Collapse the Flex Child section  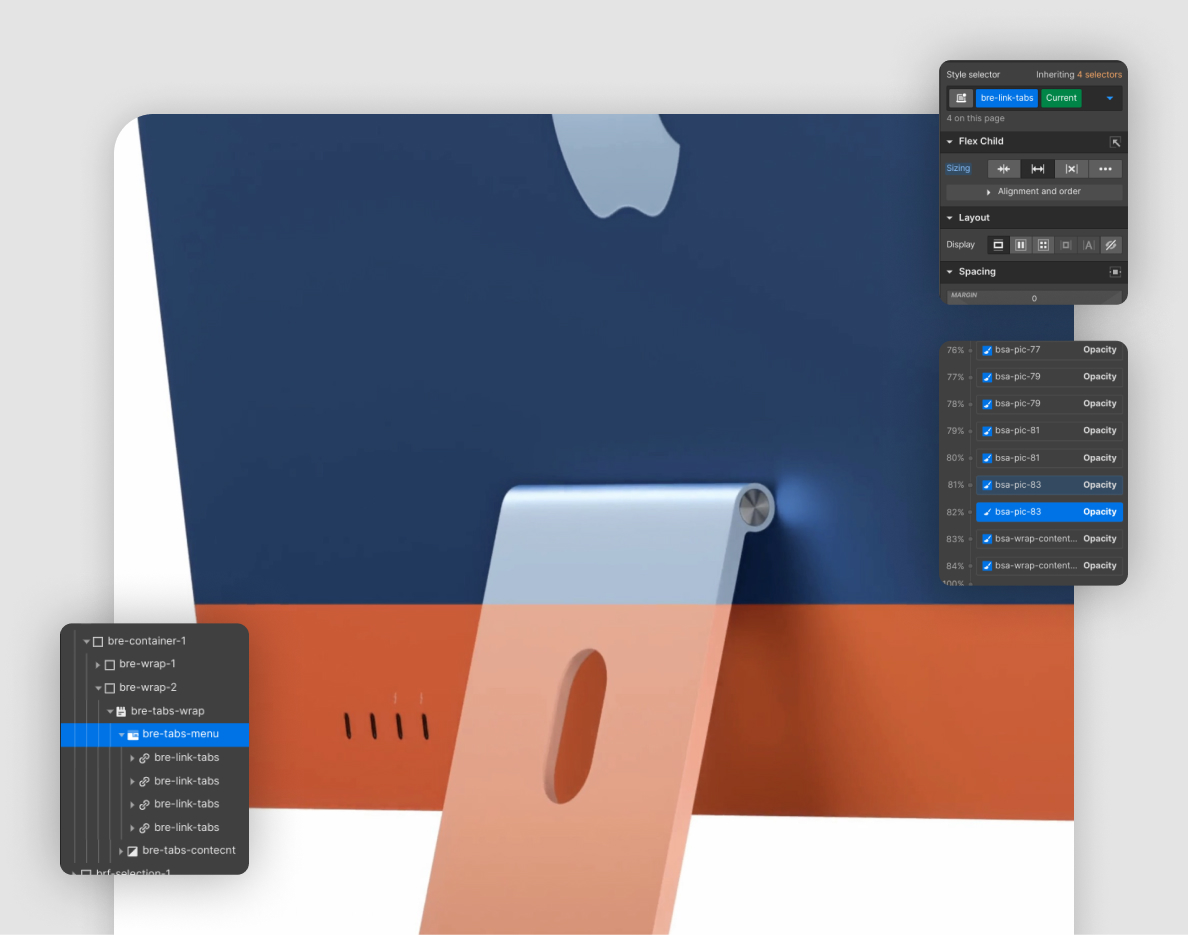pos(949,142)
